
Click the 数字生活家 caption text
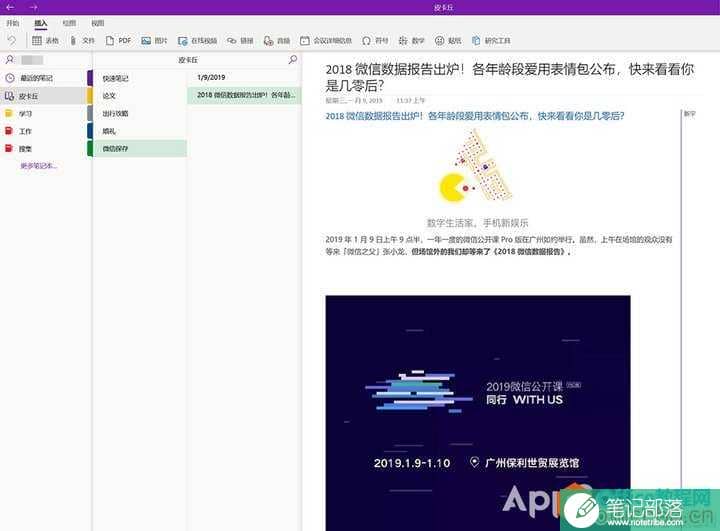point(478,223)
